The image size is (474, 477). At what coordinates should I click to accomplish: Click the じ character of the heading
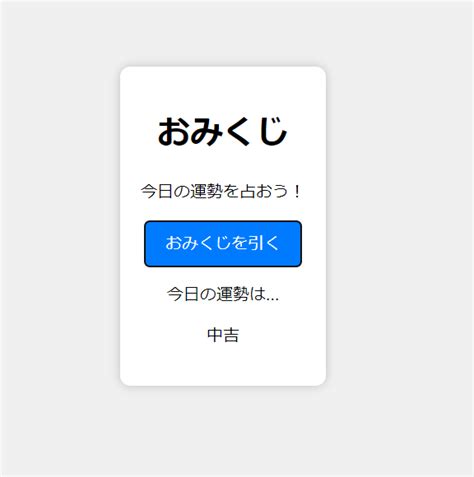click(273, 131)
